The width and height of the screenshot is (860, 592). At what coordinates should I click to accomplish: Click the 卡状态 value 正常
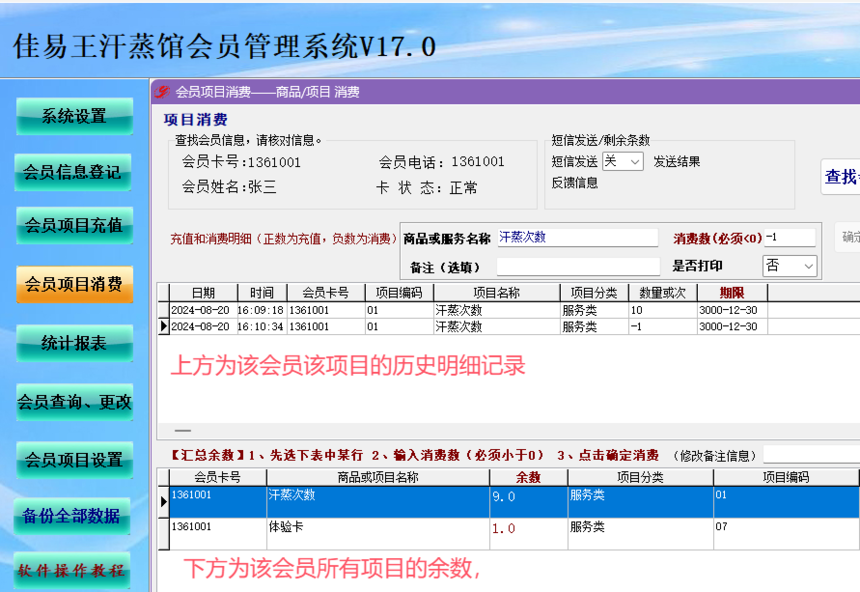tap(463, 188)
